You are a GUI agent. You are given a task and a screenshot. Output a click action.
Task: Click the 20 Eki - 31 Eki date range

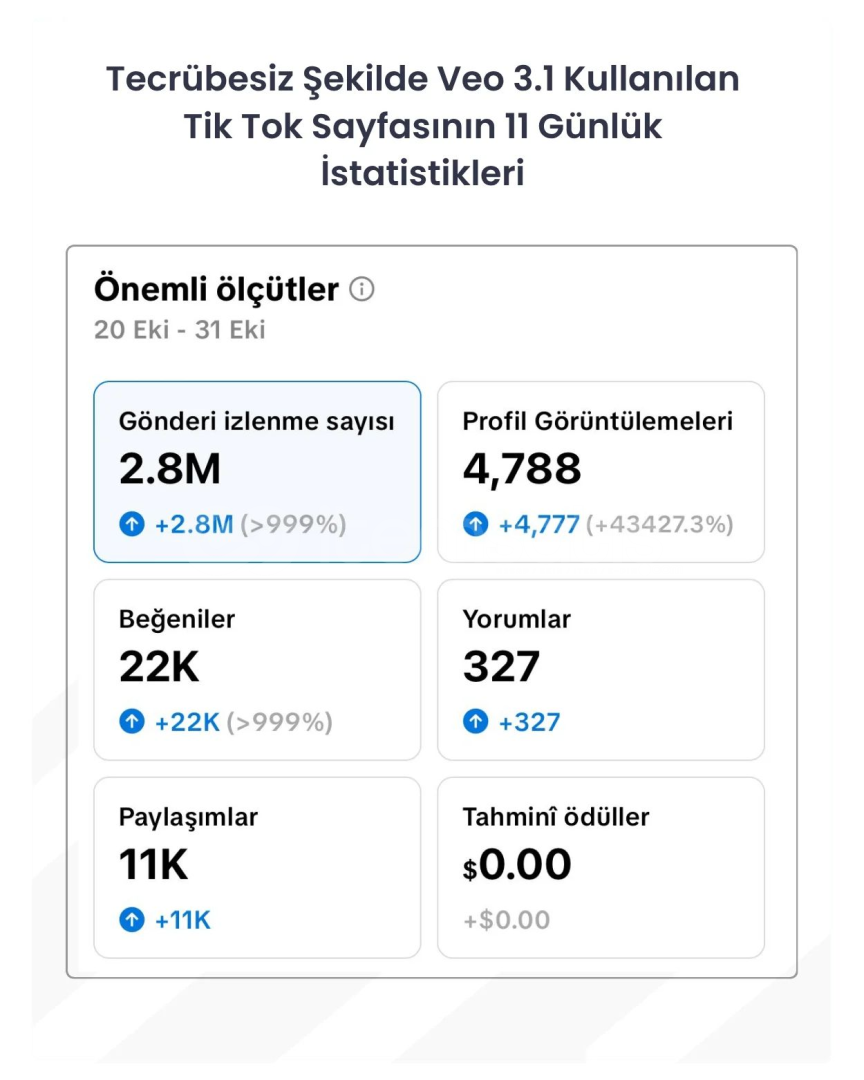tap(180, 330)
